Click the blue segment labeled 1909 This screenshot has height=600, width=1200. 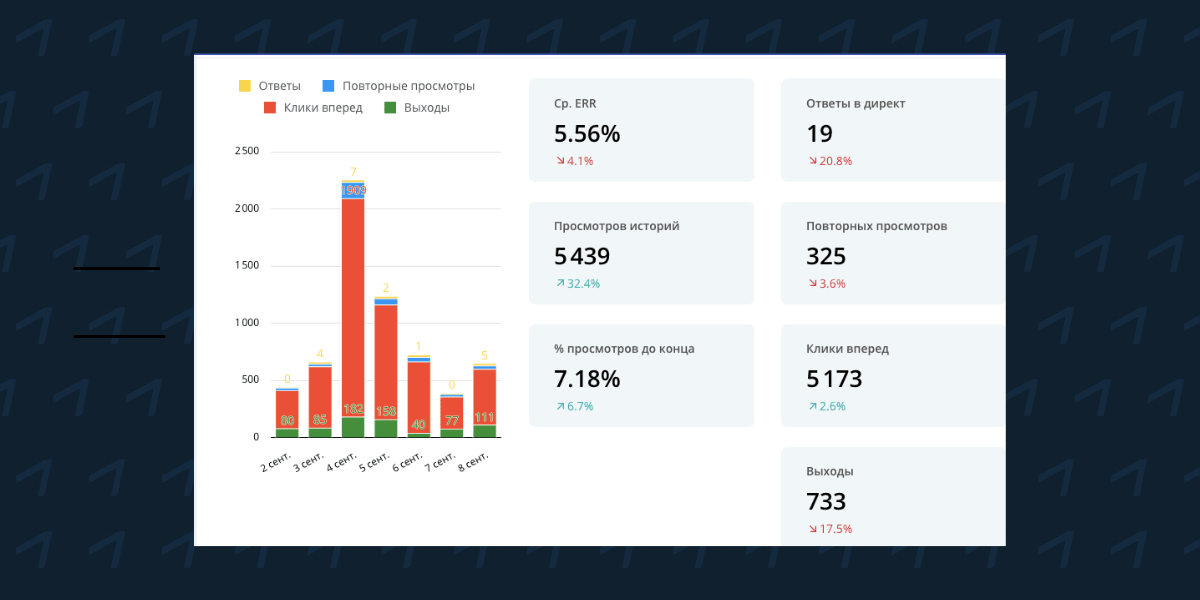353,190
